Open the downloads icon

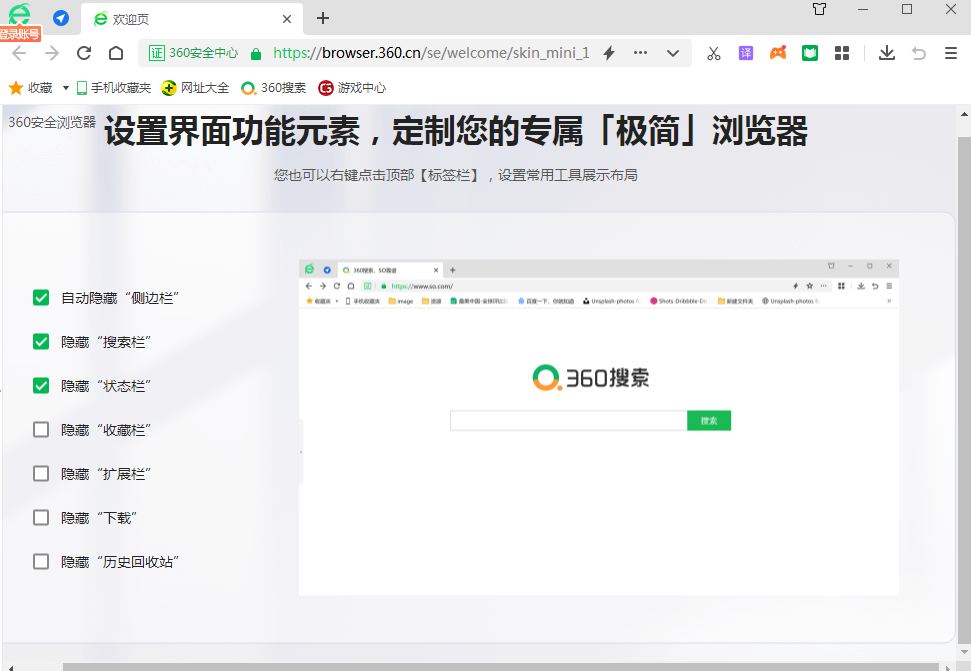887,53
